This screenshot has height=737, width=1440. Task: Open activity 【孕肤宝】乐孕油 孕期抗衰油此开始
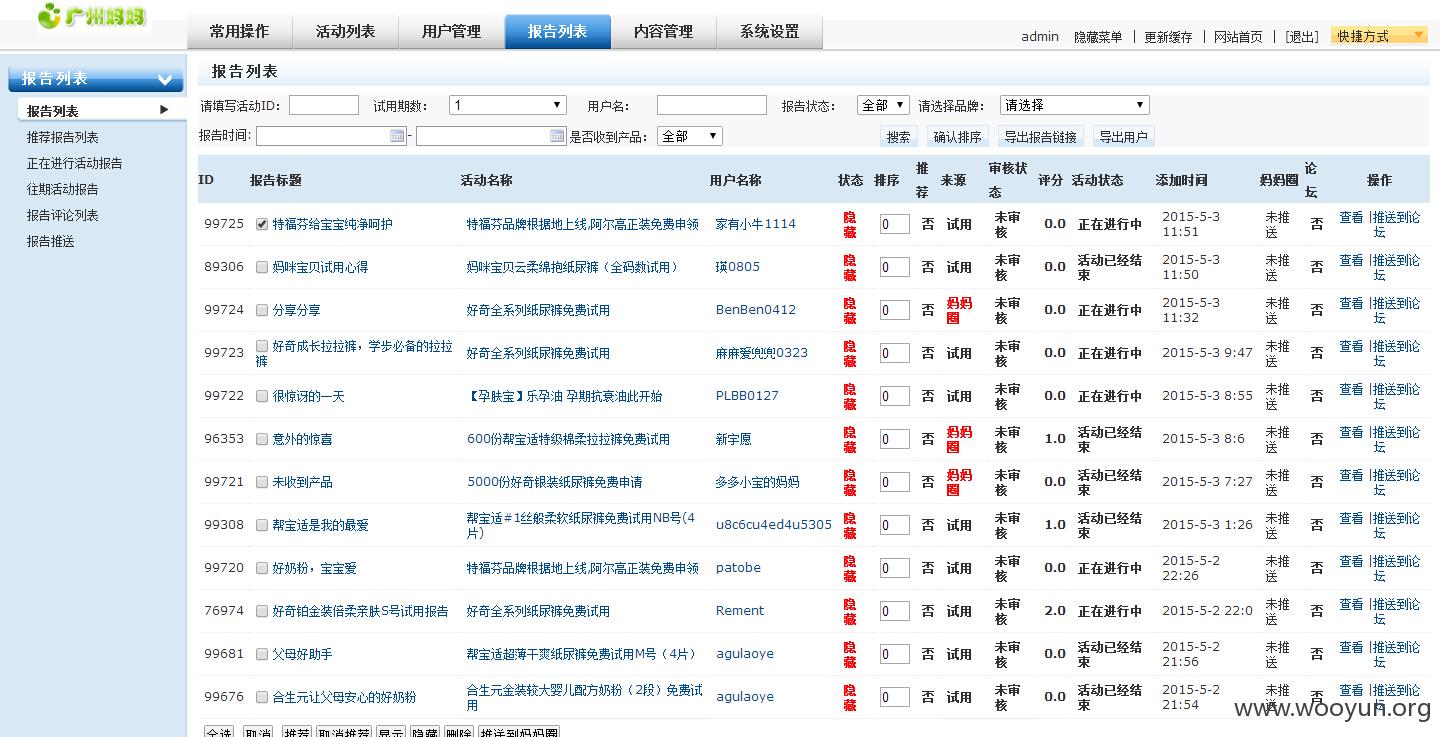click(564, 396)
